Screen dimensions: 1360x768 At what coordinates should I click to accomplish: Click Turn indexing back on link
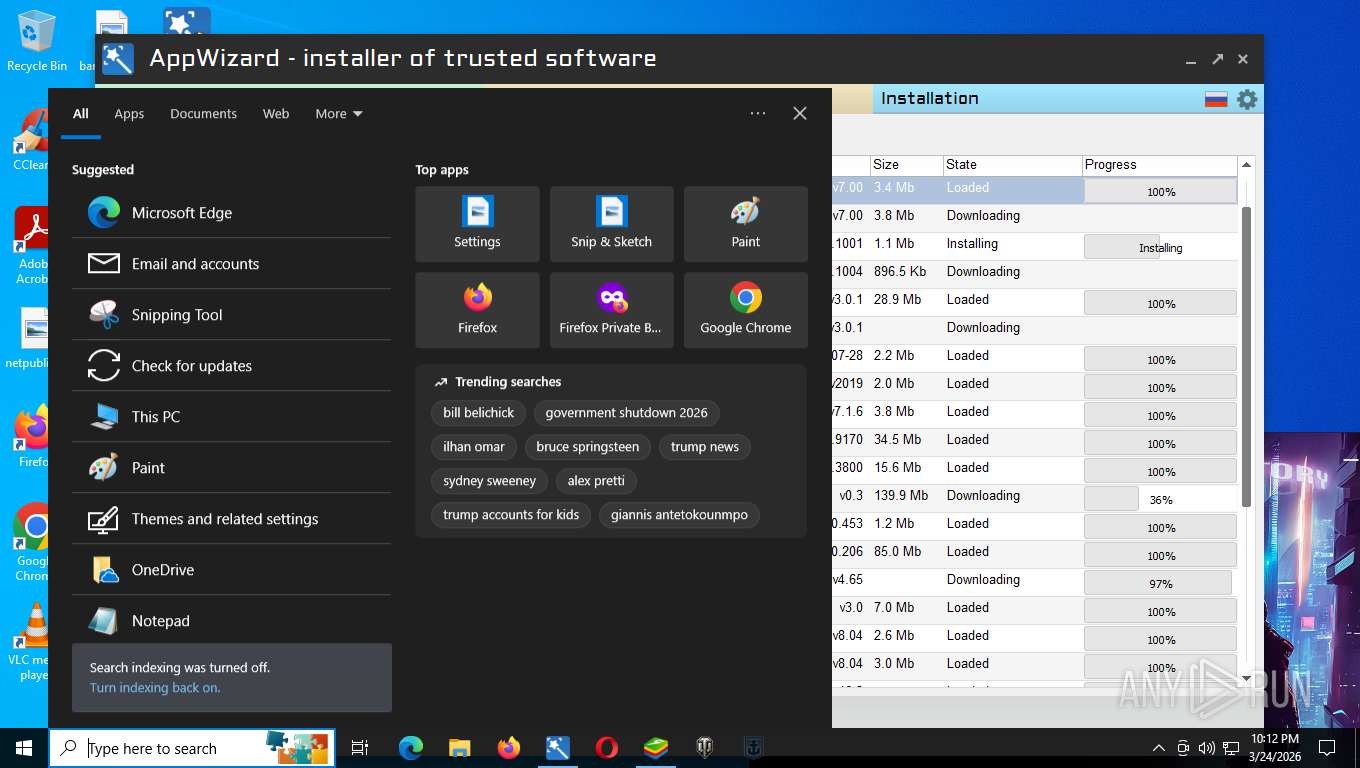pos(155,688)
